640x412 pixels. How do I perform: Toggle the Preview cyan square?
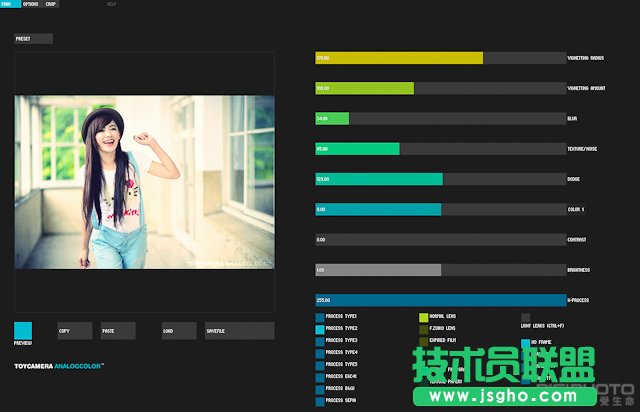click(23, 330)
